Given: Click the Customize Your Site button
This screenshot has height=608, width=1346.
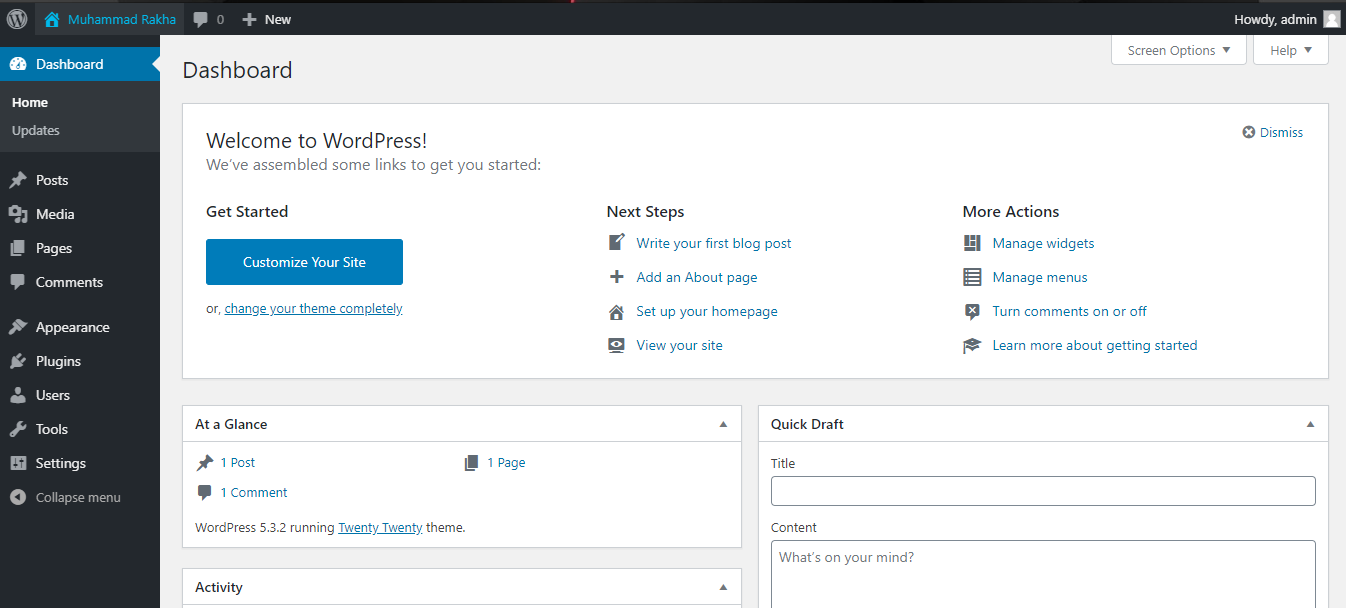Looking at the screenshot, I should [x=304, y=262].
